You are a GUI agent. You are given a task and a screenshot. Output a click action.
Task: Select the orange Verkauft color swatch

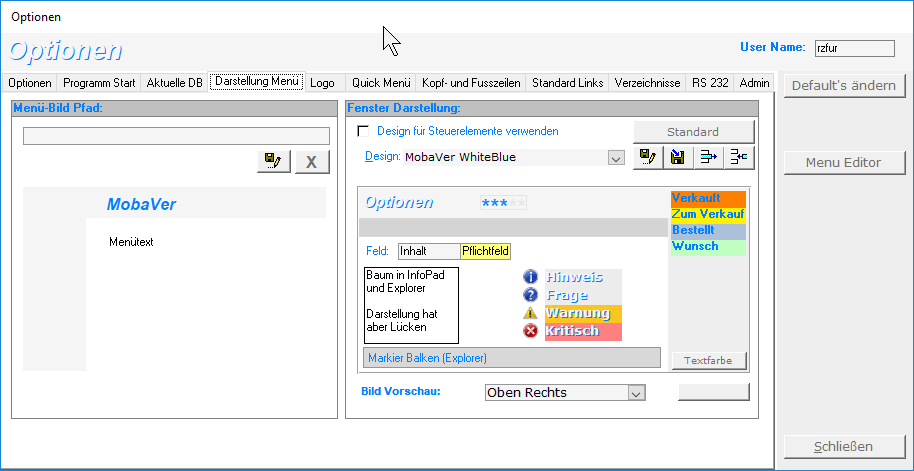tap(708, 198)
